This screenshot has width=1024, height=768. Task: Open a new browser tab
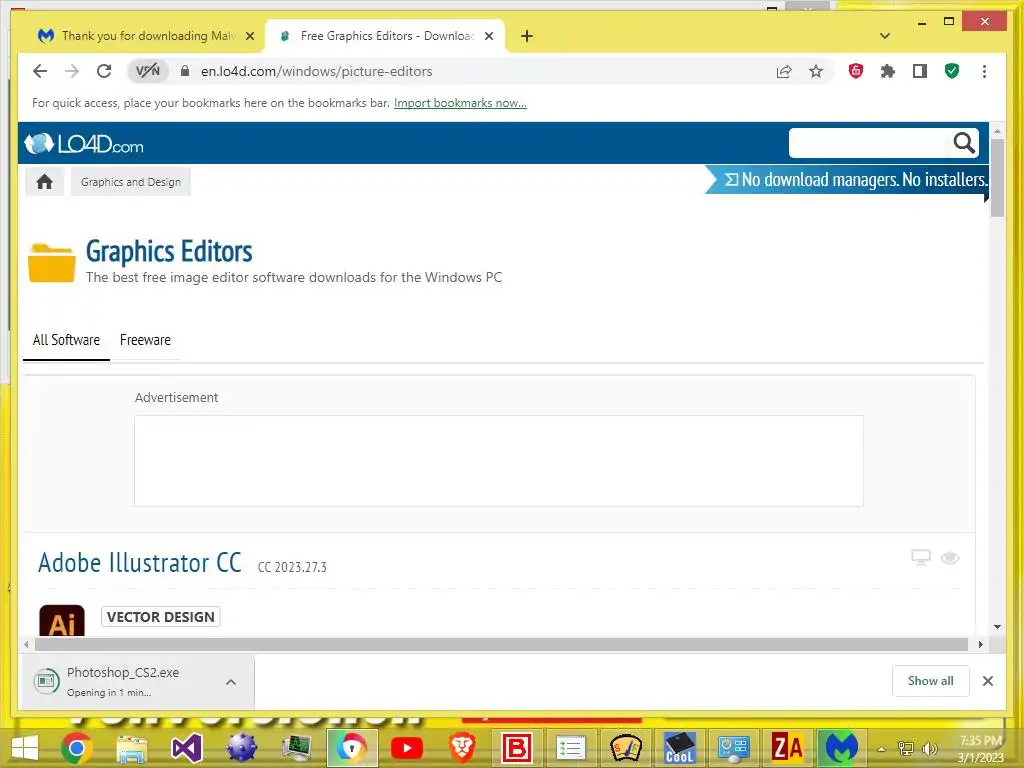(527, 36)
